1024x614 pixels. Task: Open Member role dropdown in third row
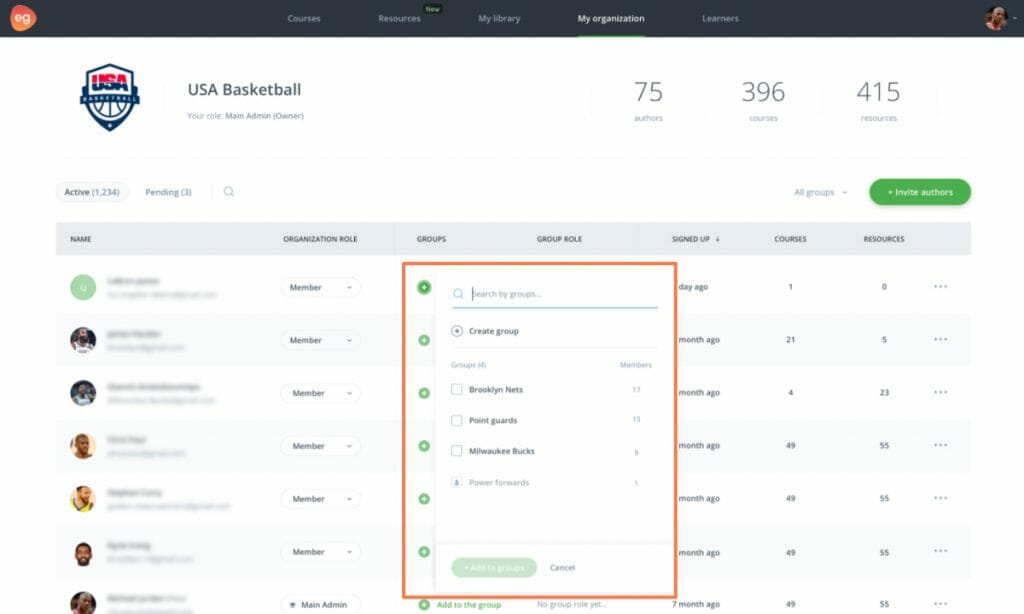pyautogui.click(x=320, y=393)
